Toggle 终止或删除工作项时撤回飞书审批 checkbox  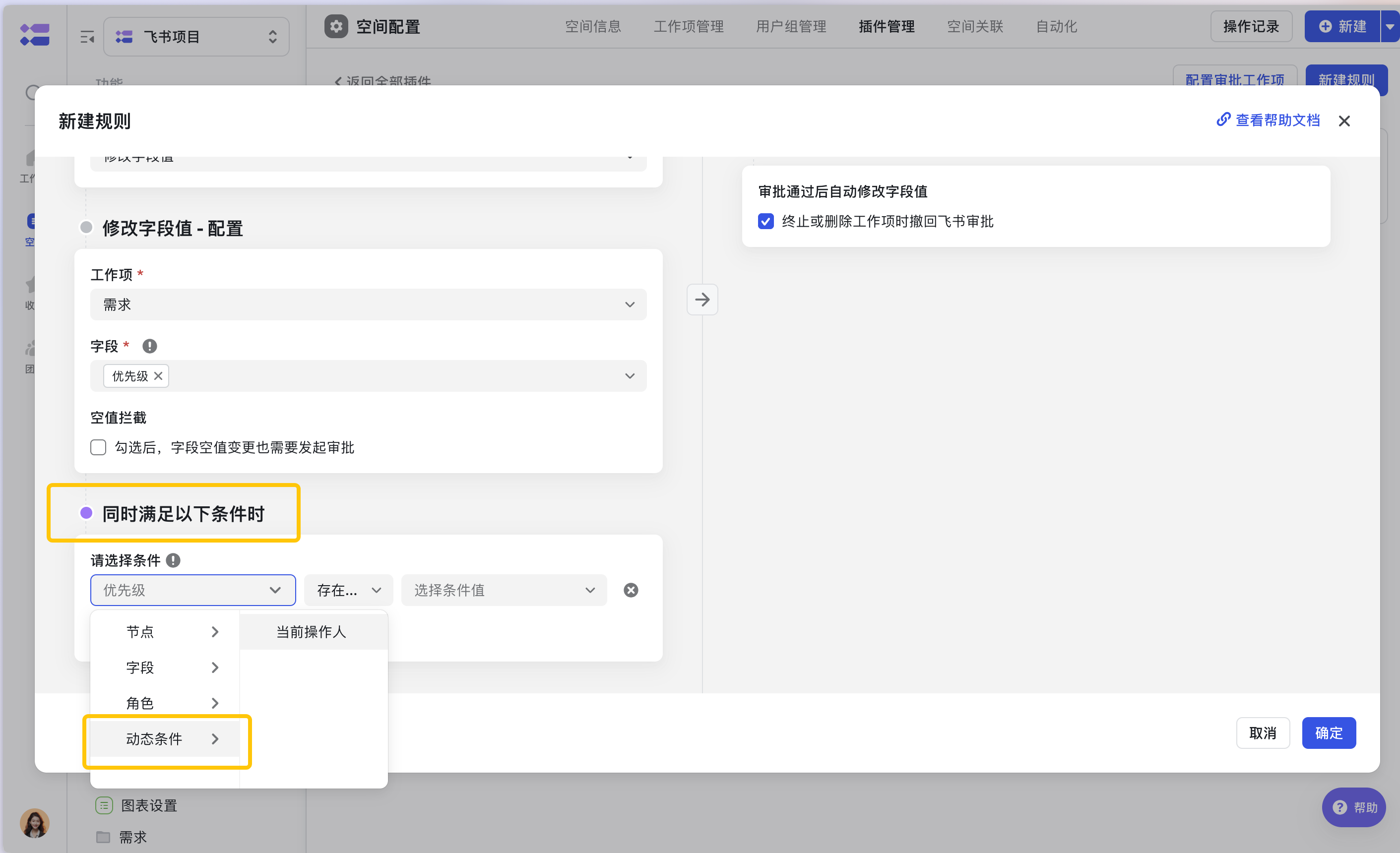pos(765,222)
